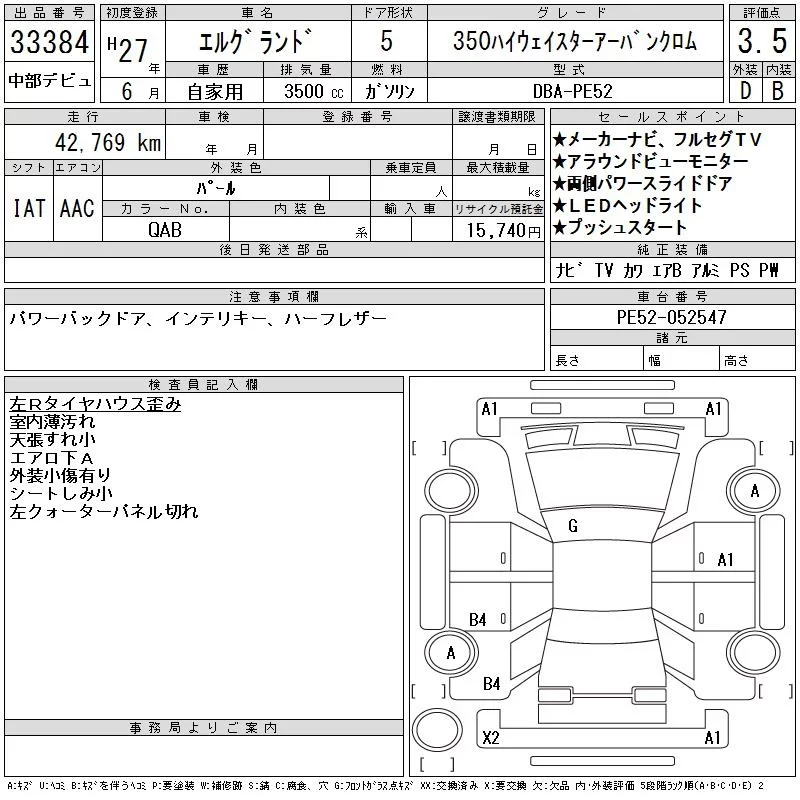Click the B4 mark on the left rear door

(478, 620)
